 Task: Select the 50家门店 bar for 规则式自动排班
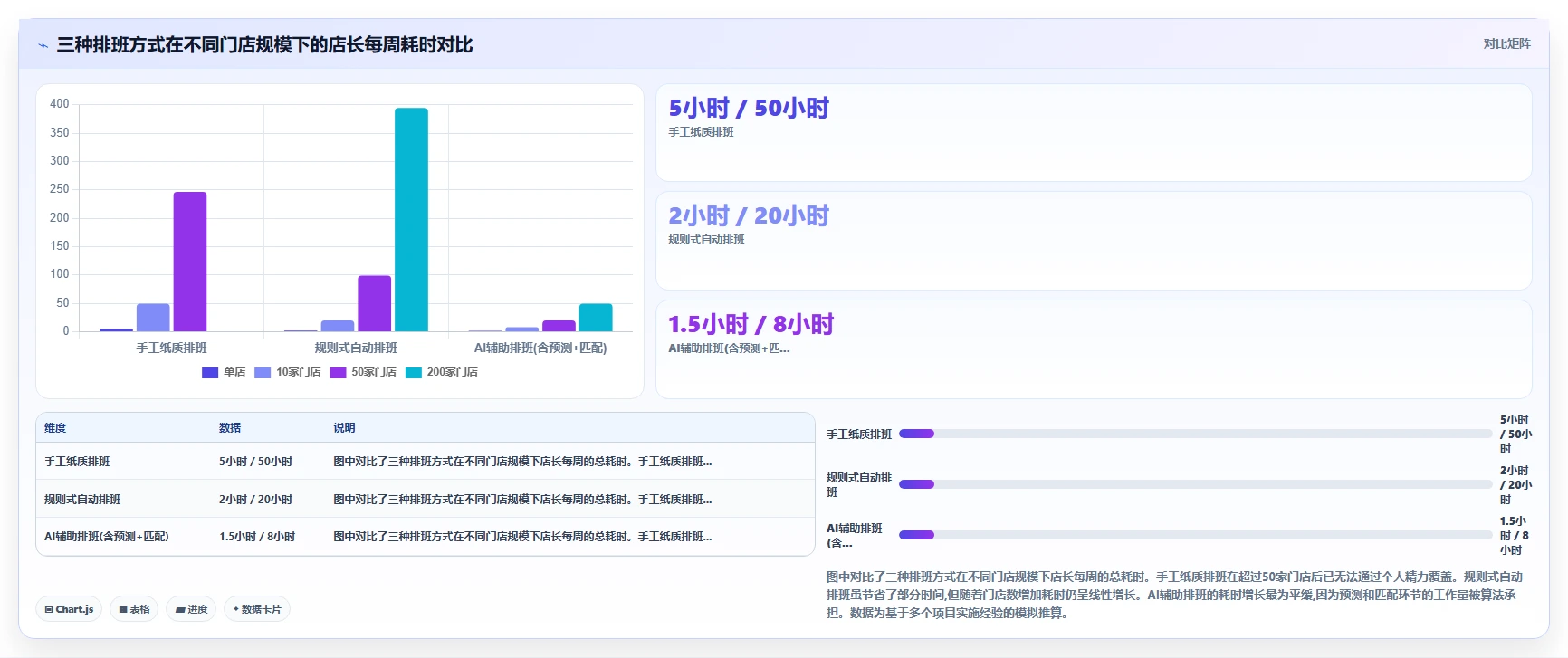tap(375, 303)
